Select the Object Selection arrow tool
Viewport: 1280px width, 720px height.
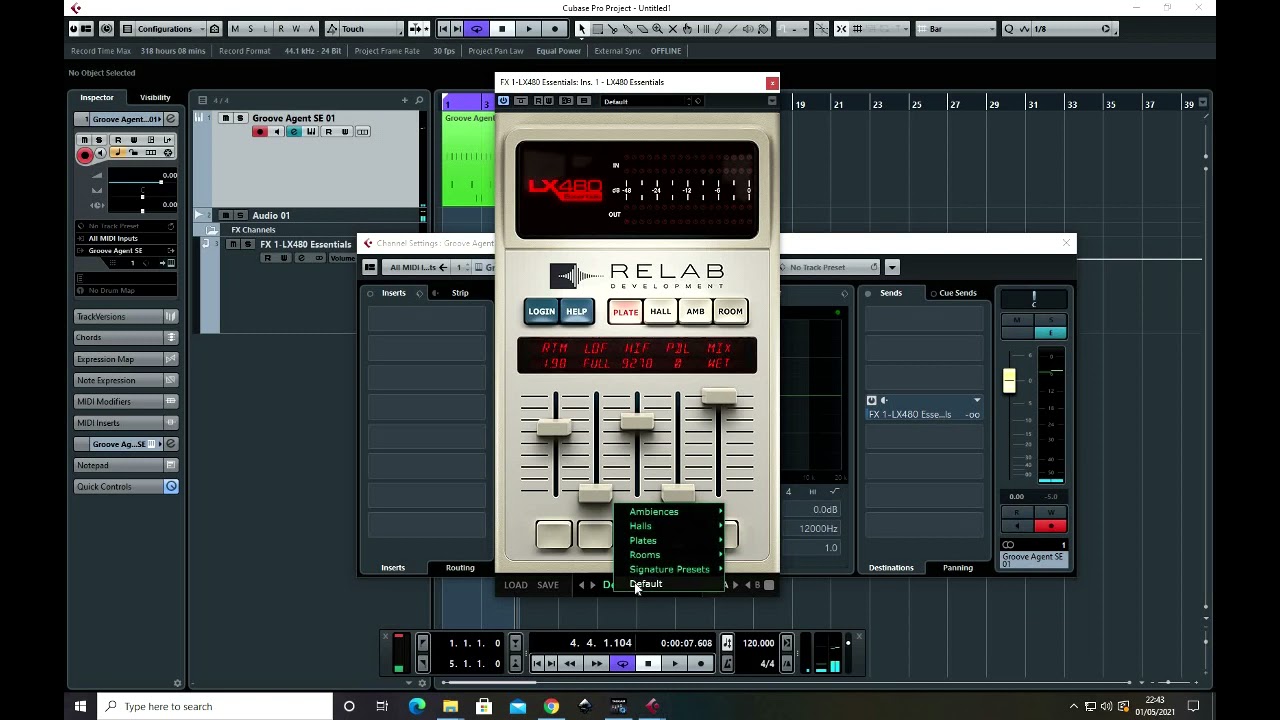[x=582, y=29]
